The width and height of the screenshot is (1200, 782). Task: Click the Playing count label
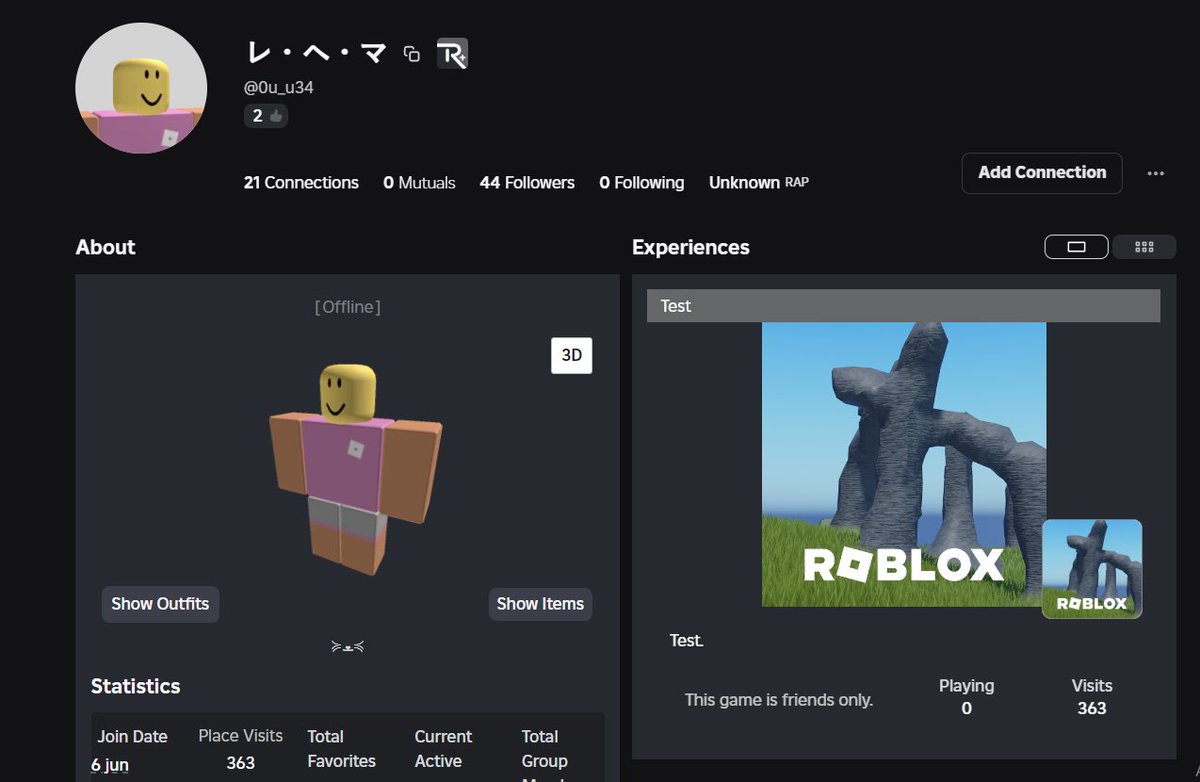pos(966,686)
